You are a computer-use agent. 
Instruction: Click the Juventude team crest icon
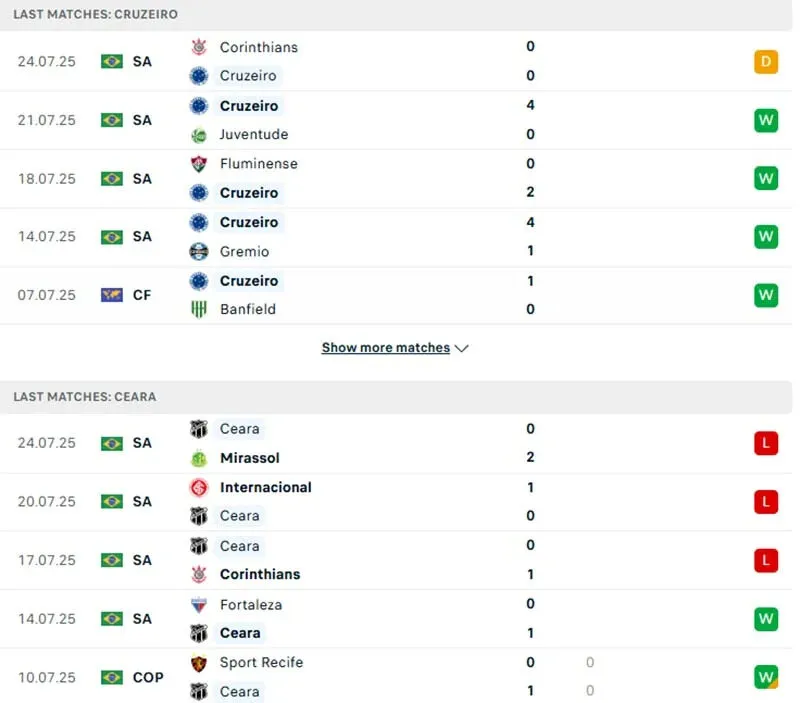199,135
